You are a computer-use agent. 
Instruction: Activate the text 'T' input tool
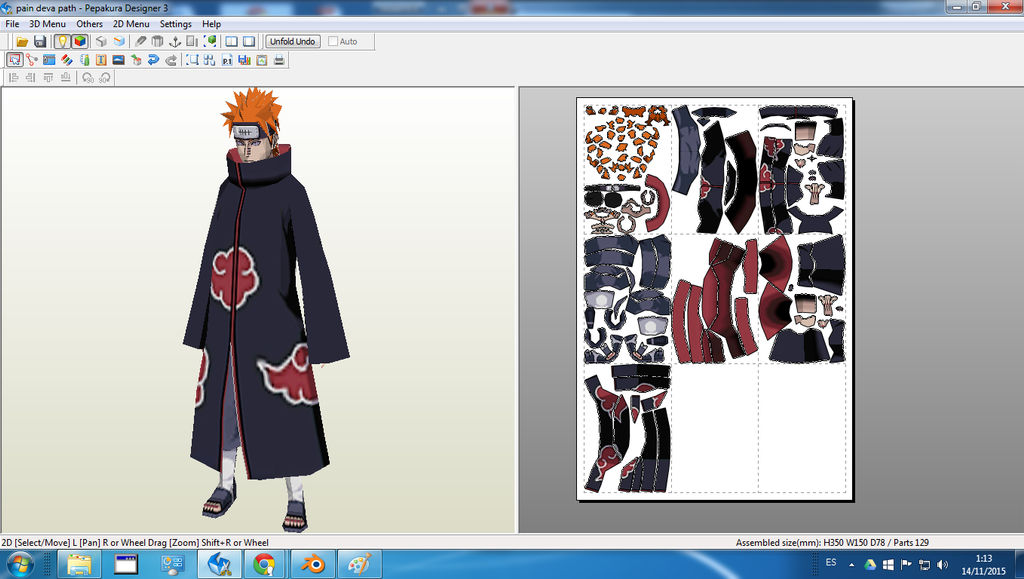click(101, 60)
